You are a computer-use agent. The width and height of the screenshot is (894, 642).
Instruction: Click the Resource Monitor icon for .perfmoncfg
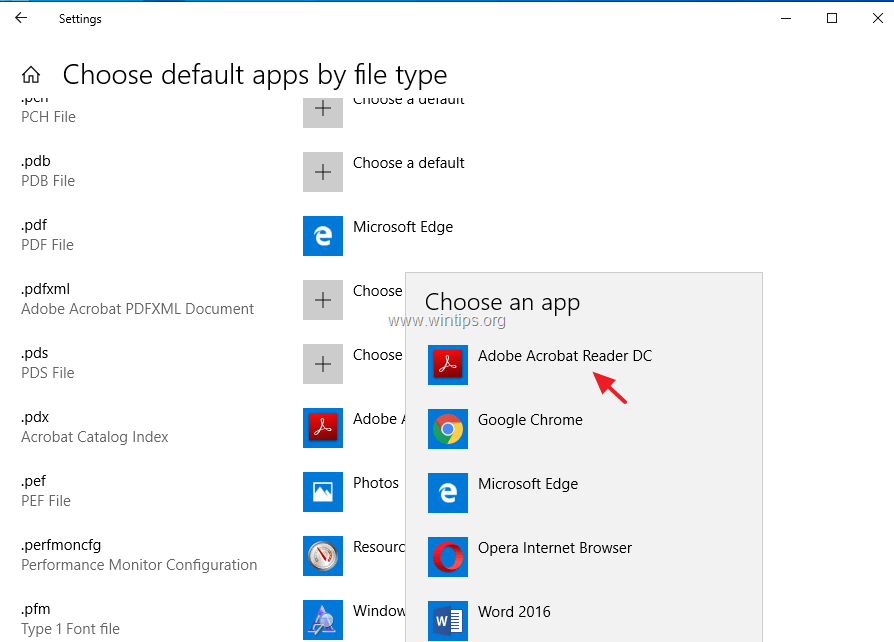tap(323, 556)
